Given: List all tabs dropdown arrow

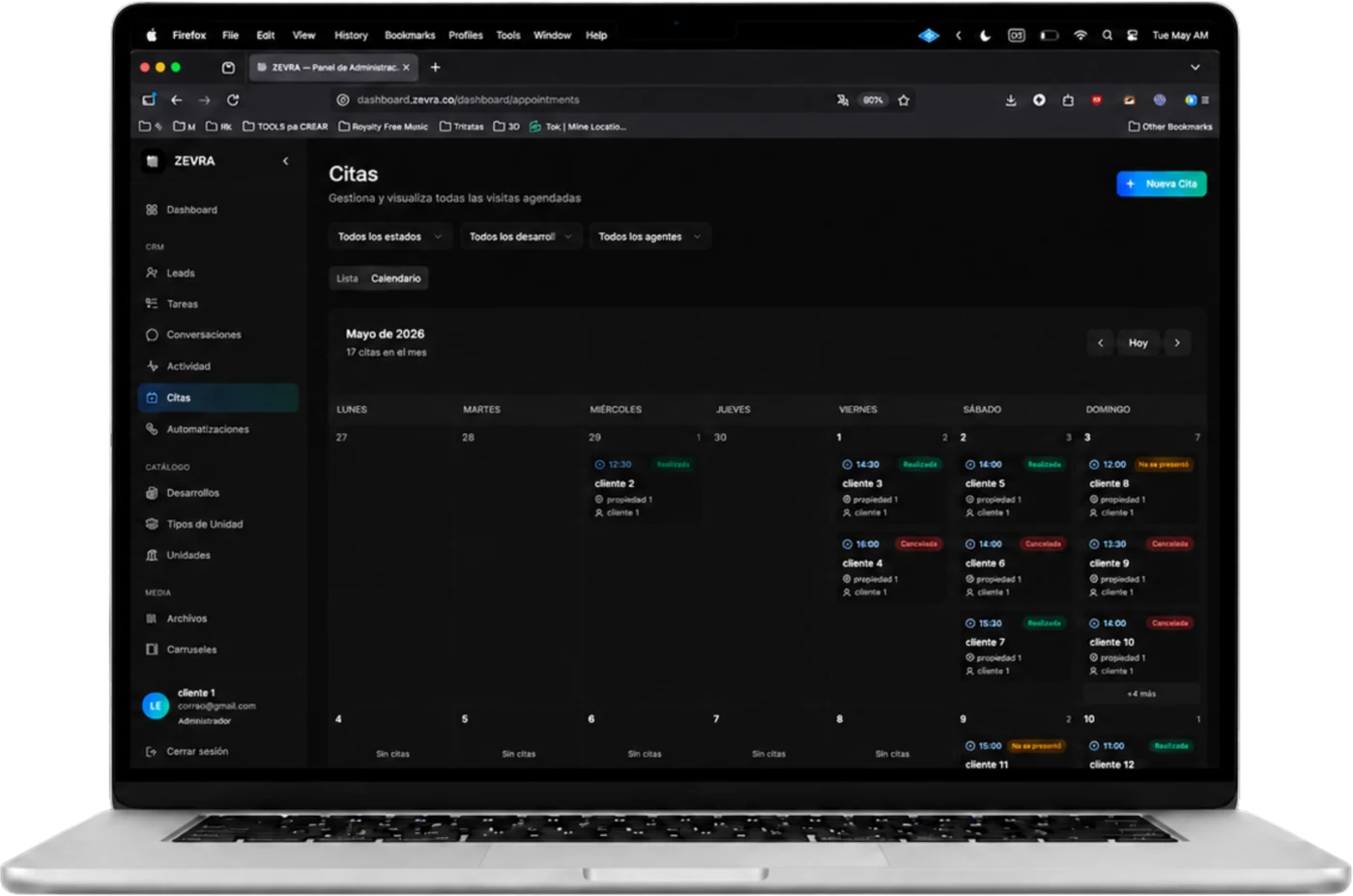Looking at the screenshot, I should point(1195,68).
